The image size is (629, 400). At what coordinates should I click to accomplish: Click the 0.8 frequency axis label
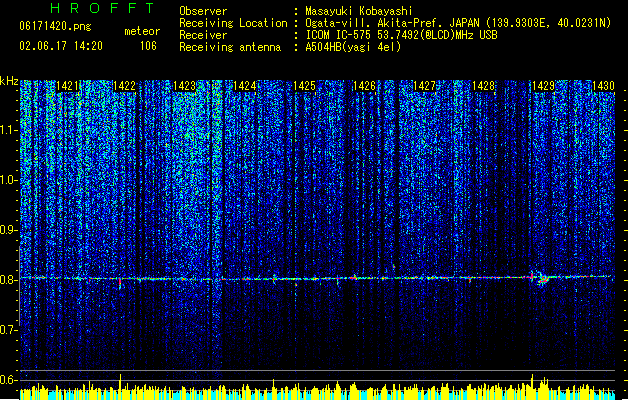tap(9, 280)
